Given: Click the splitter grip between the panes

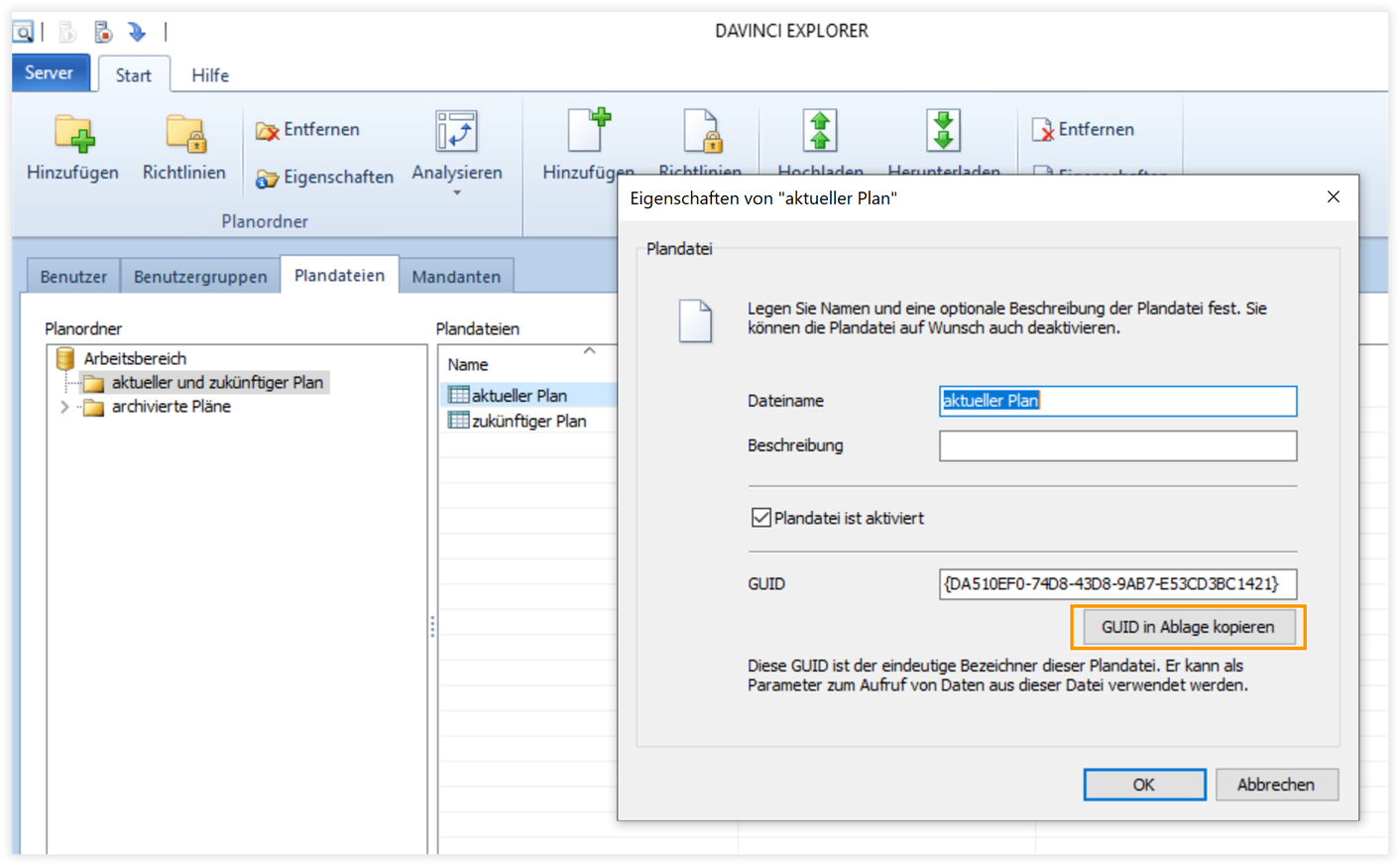Looking at the screenshot, I should [x=432, y=626].
